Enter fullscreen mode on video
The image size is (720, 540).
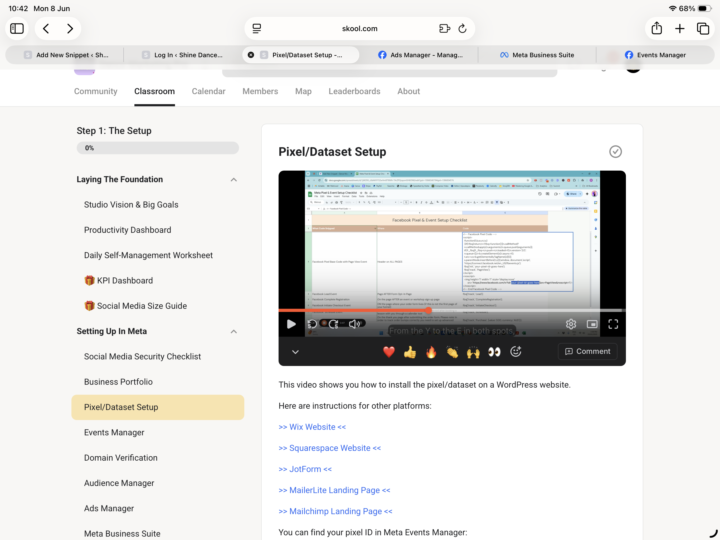pos(613,324)
